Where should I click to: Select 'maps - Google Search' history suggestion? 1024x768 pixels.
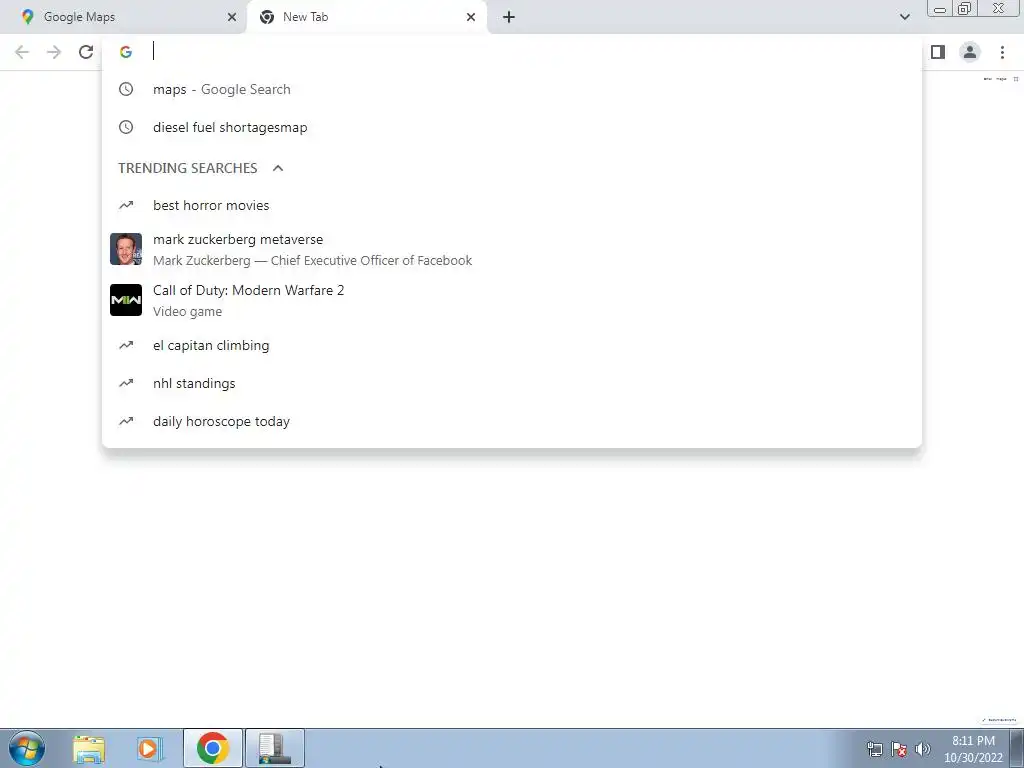pyautogui.click(x=512, y=89)
